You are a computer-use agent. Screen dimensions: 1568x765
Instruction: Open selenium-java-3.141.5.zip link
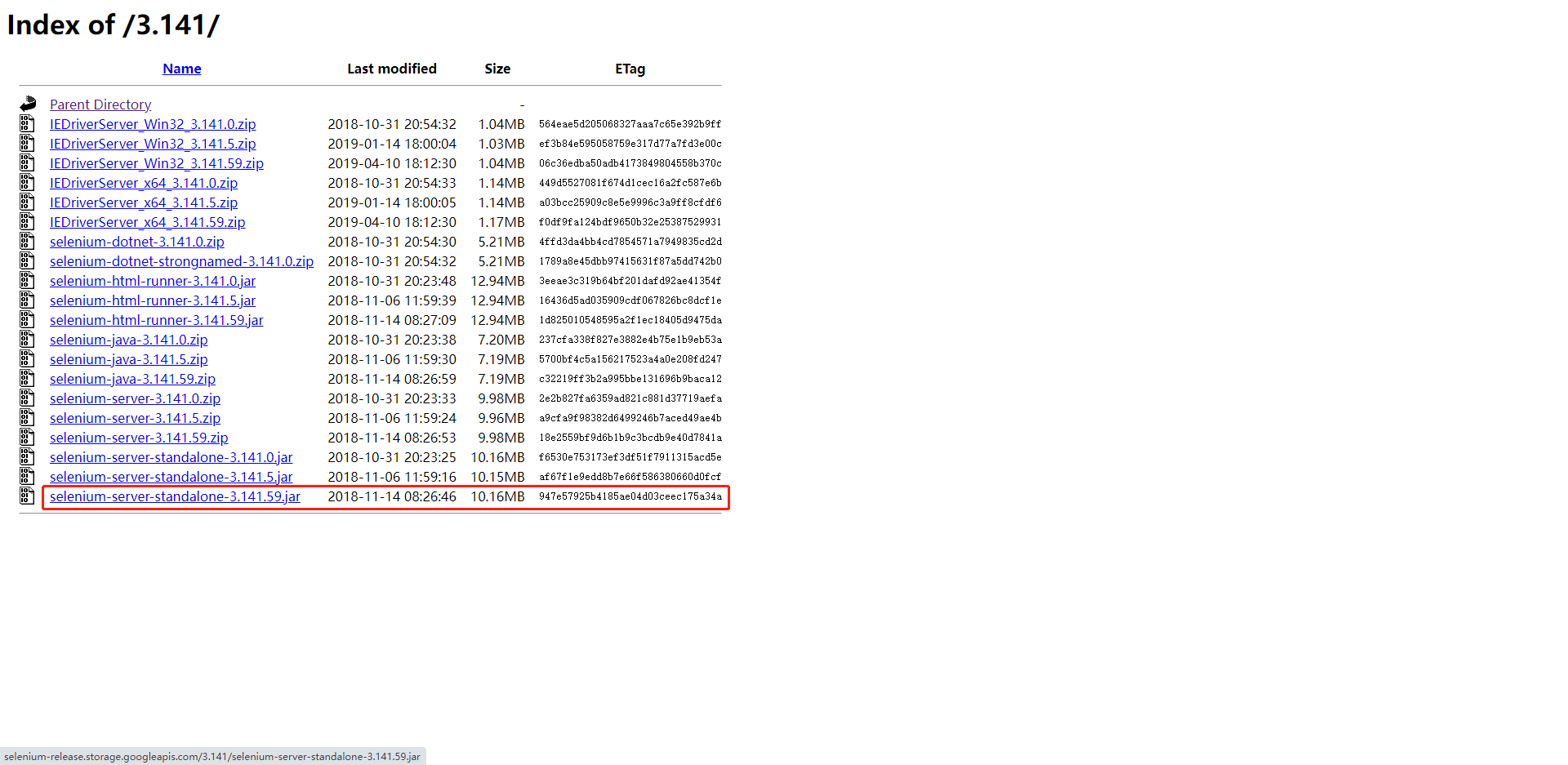pos(129,359)
